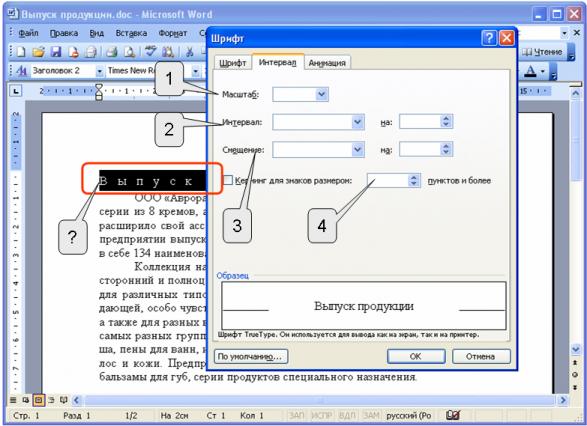Image resolution: width=587 pixels, height=426 pixels.
Task: Select the Интервал tab
Action: pyautogui.click(x=277, y=62)
